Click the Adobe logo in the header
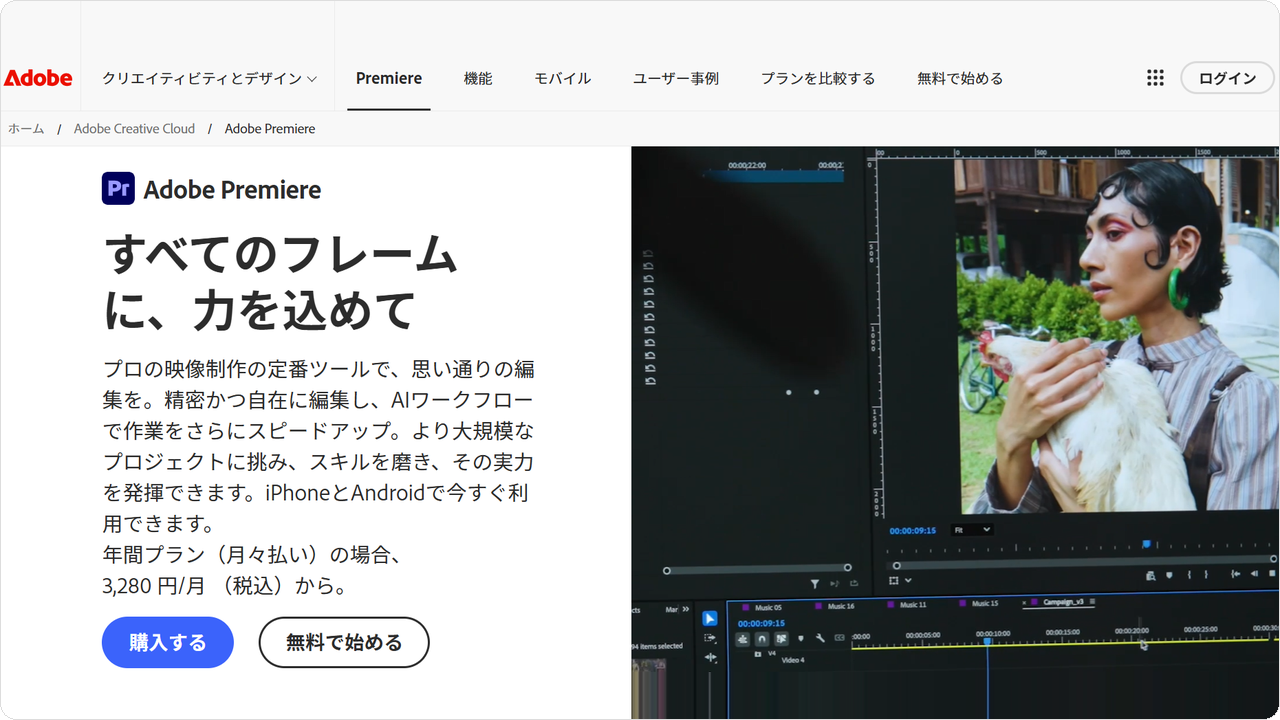Image resolution: width=1280 pixels, height=720 pixels. [x=38, y=78]
